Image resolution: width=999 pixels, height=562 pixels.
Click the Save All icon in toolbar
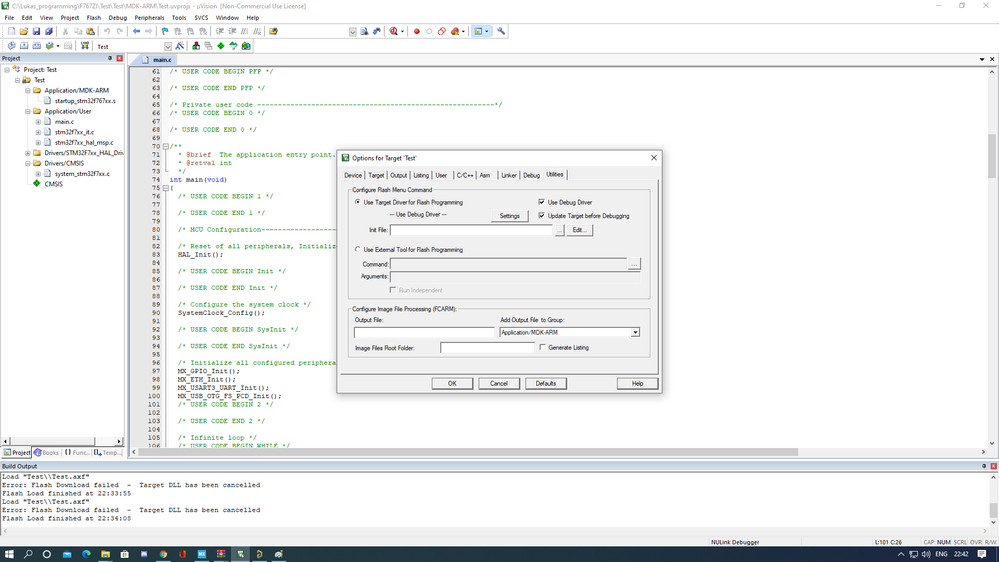coord(48,31)
